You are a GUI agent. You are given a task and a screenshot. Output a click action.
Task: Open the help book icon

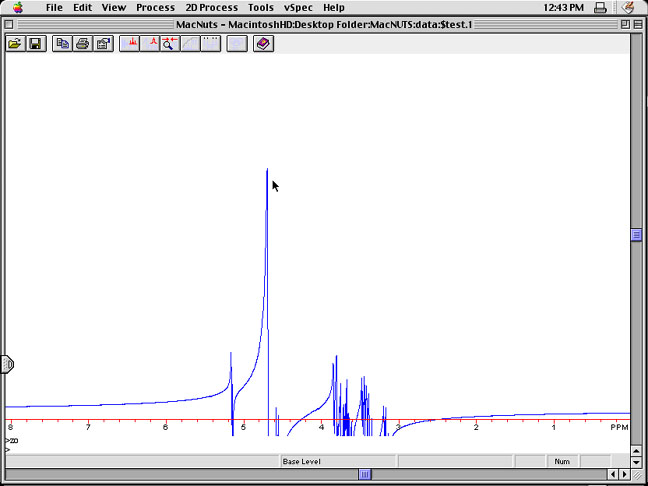(263, 44)
